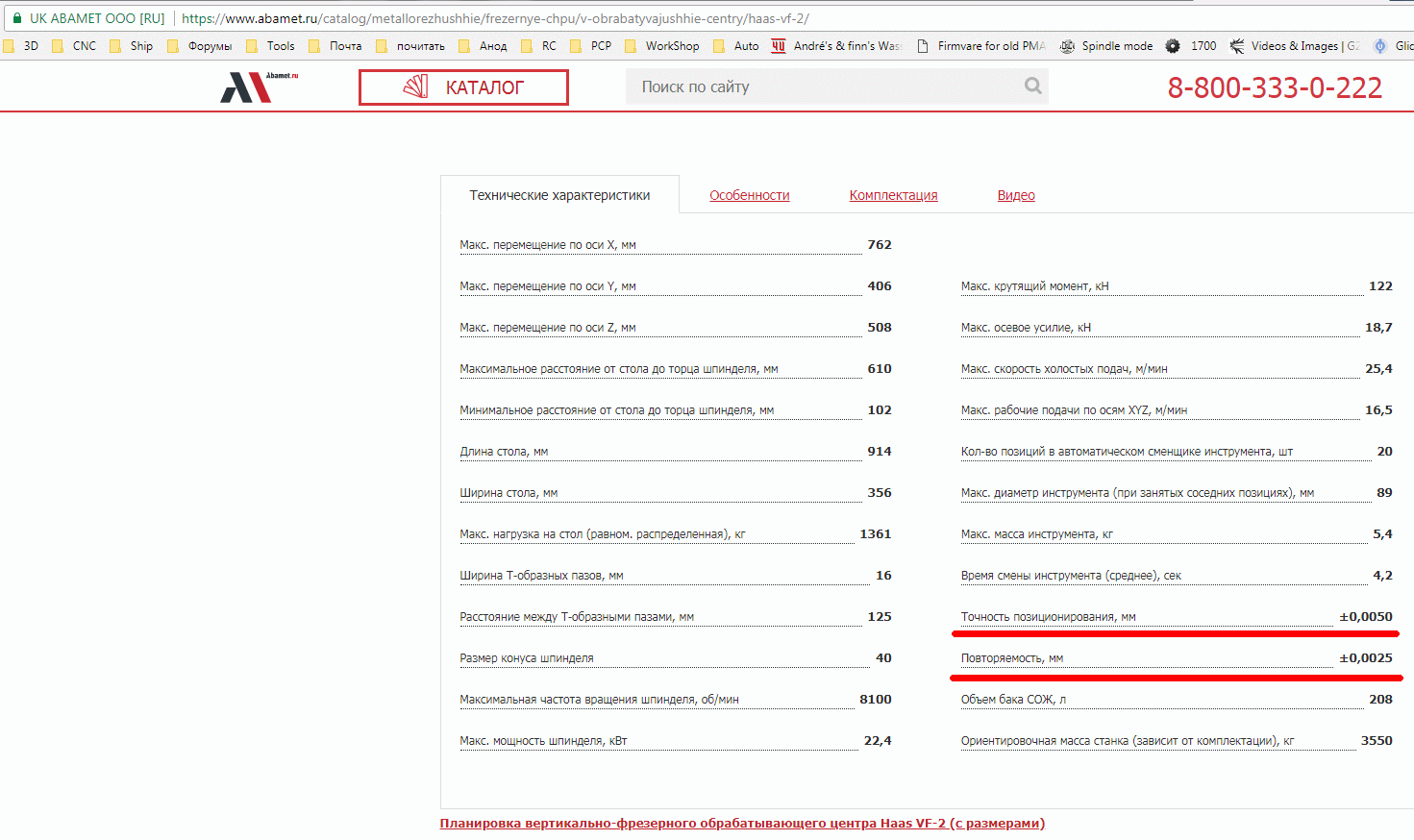Screen dimensions: 1414x840
Task: Click the text 'Расстояние между Т-образными пазами, мм'
Action: (577, 617)
